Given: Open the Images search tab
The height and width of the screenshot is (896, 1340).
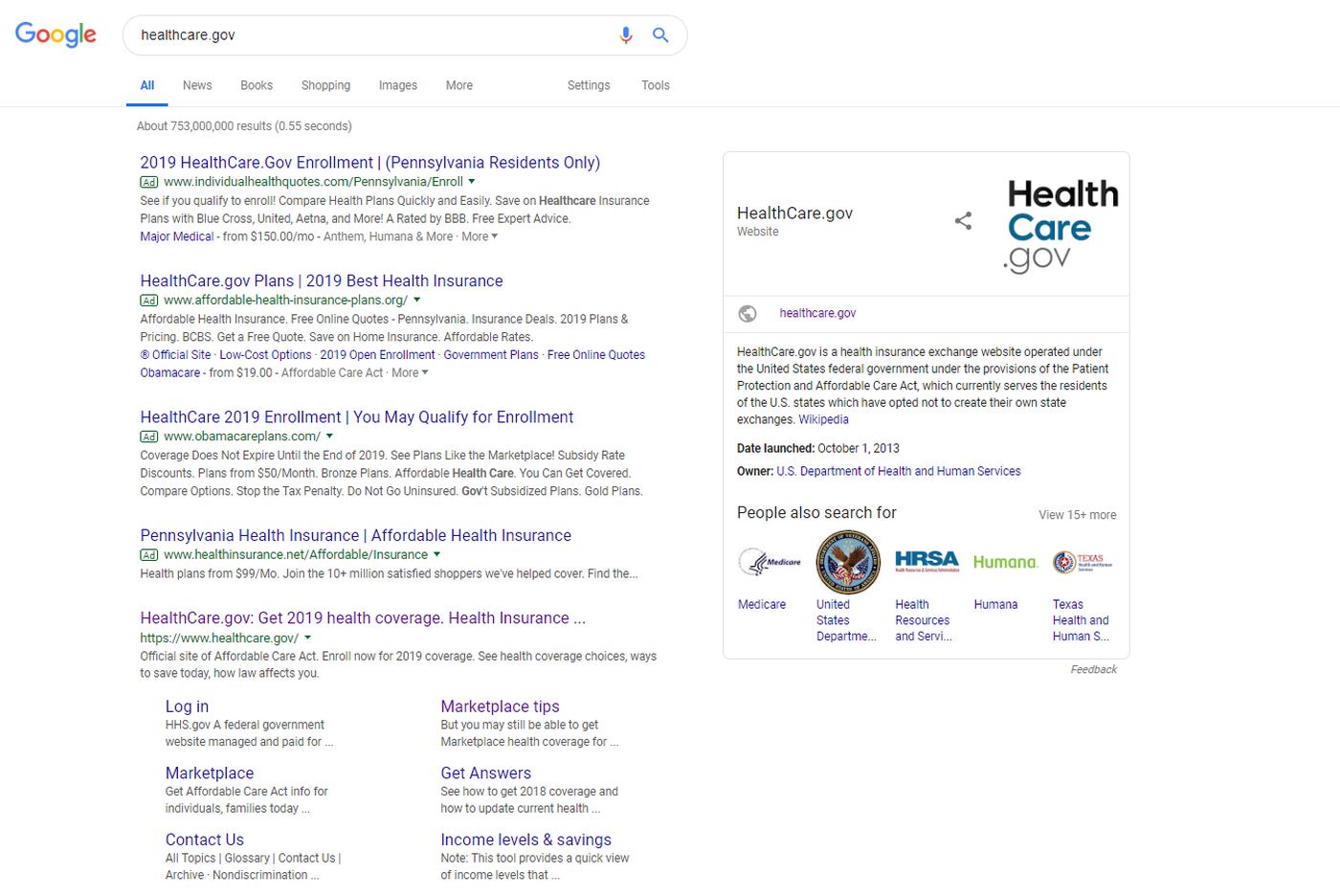Looking at the screenshot, I should tap(397, 85).
